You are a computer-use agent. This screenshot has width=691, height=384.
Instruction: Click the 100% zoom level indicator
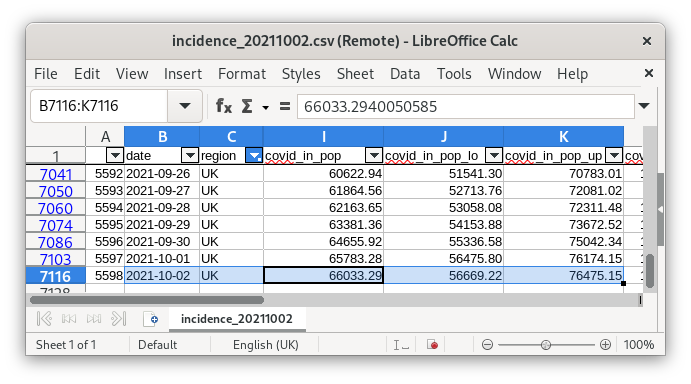639,344
